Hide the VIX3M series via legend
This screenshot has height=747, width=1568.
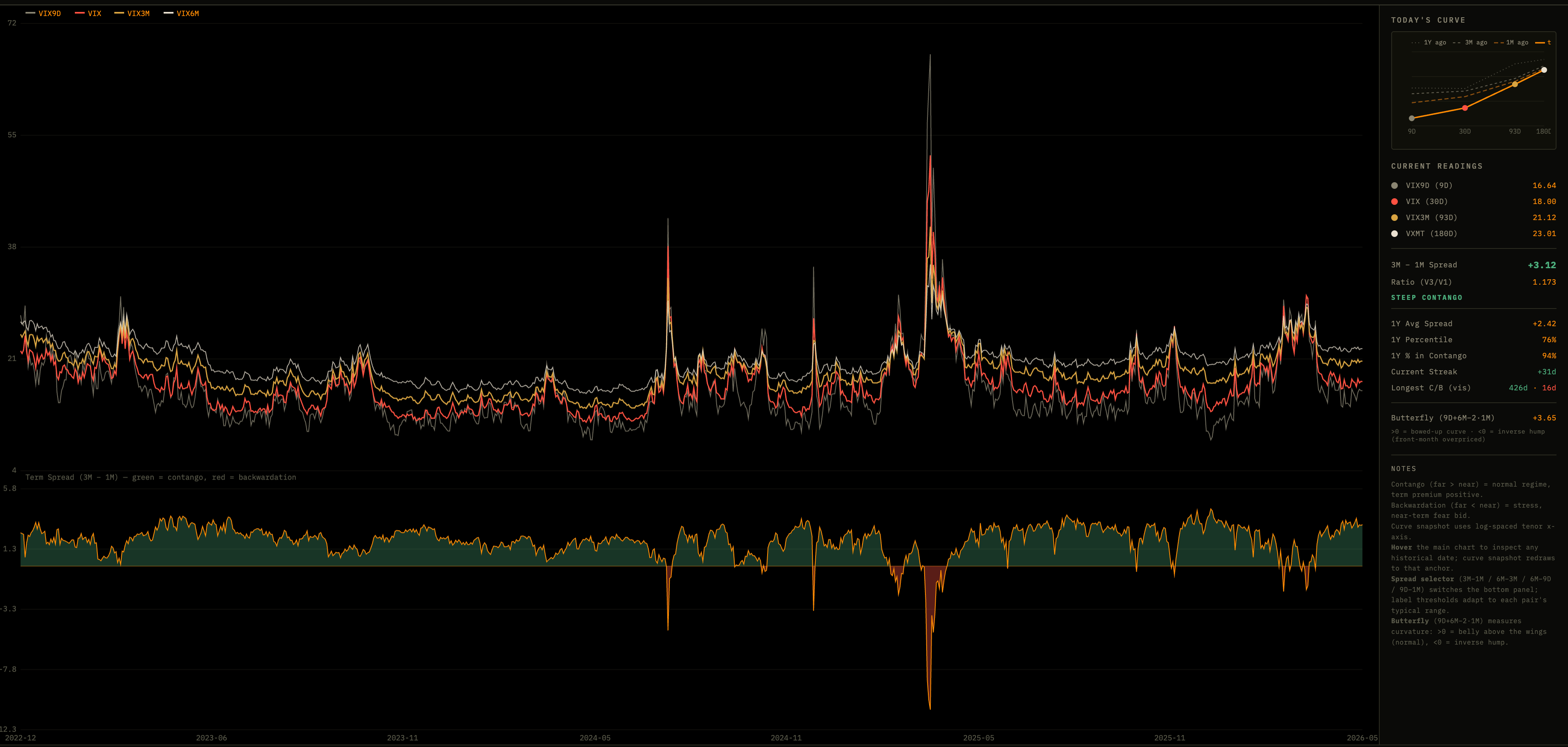click(x=132, y=14)
